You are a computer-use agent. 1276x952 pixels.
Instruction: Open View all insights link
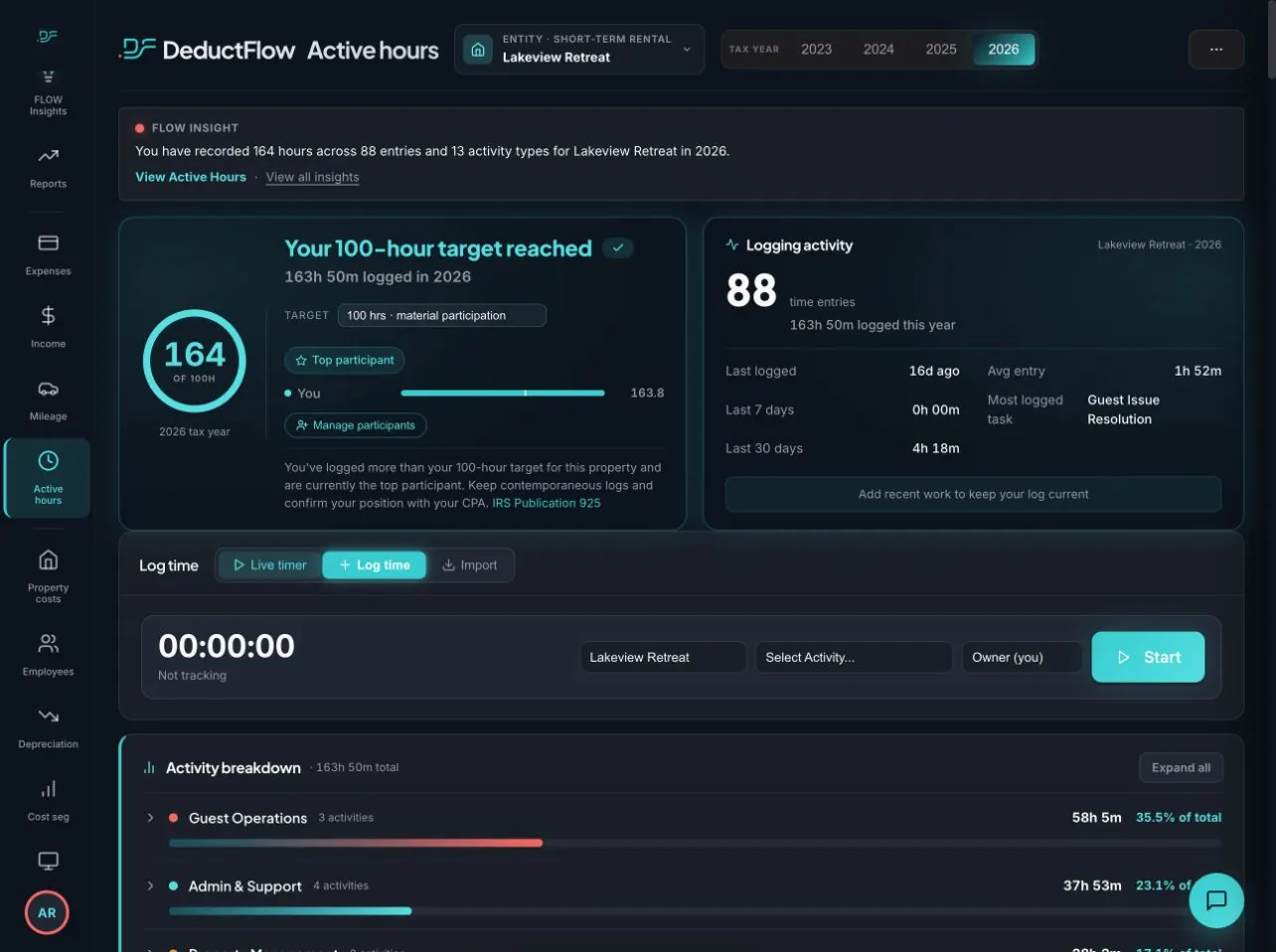pos(312,177)
